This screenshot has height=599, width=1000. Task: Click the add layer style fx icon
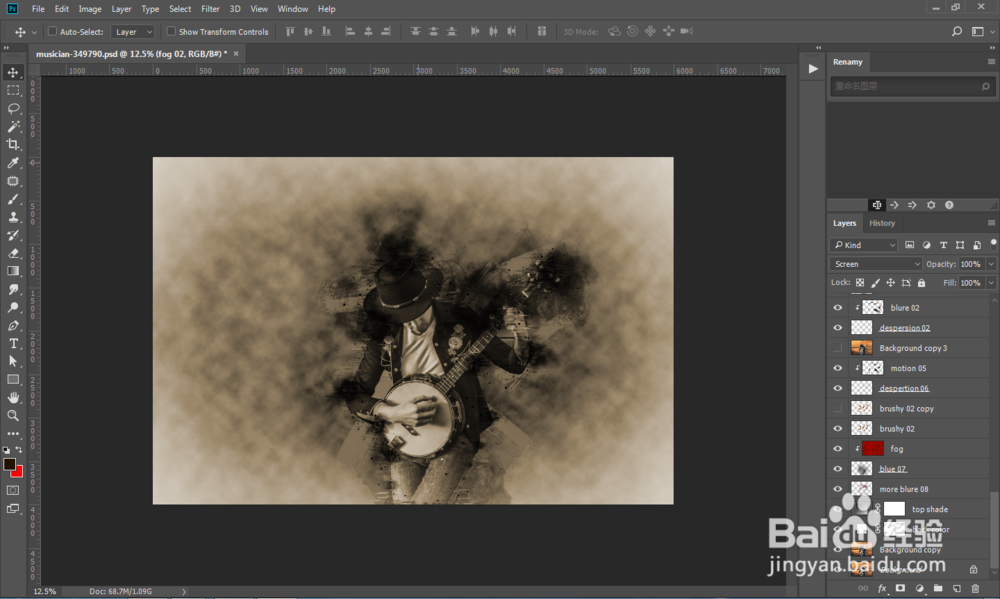tap(882, 588)
